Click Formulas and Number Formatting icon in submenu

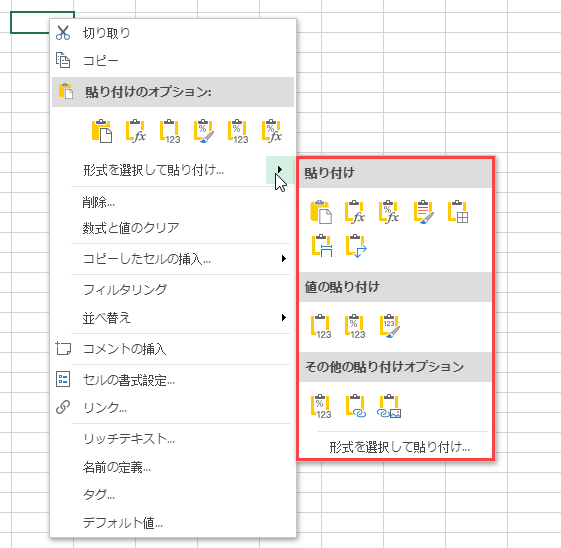[389, 212]
